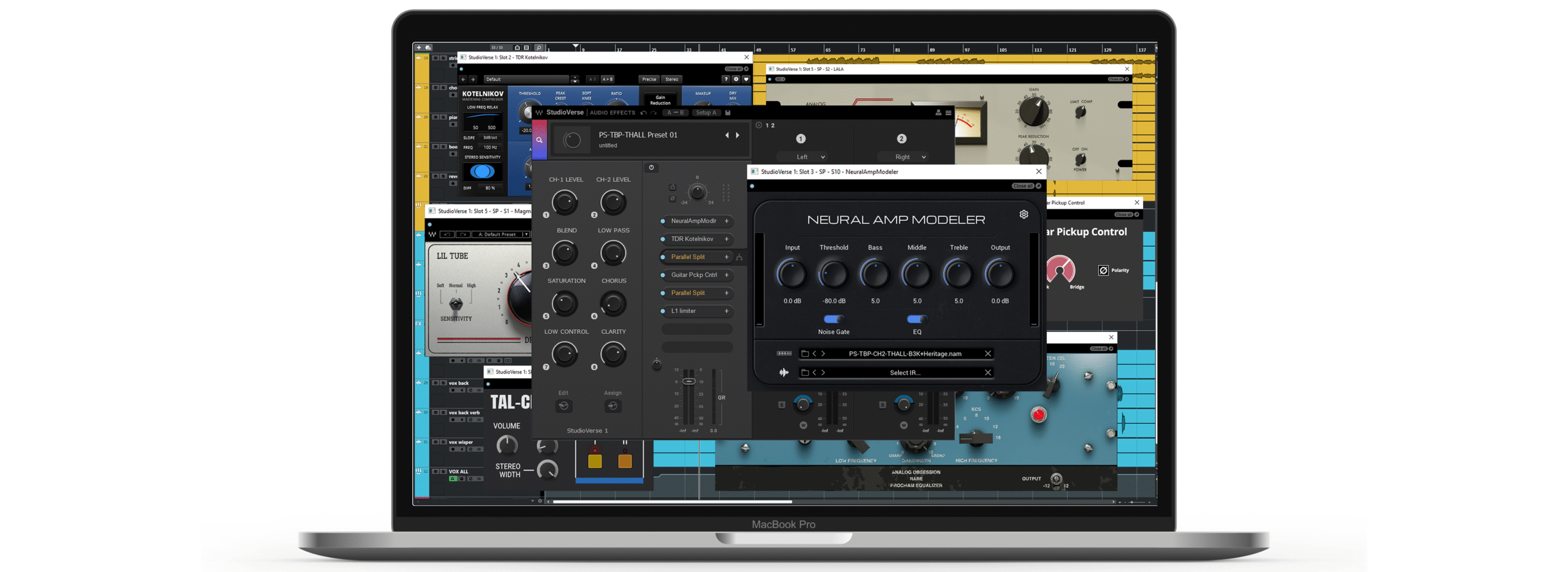Toggle the TDR Kotelnikov slot enable dot
The image size is (1568, 572).
tap(663, 239)
